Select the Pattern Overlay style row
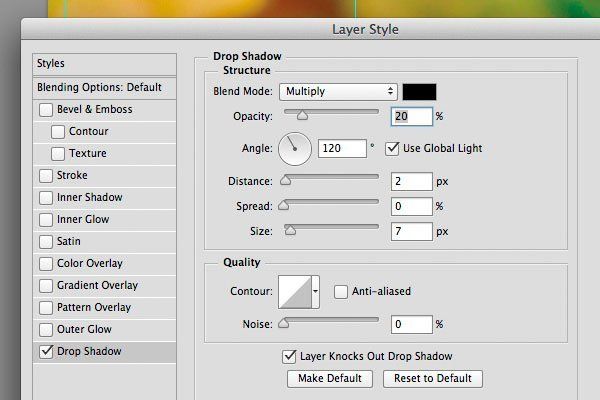Viewport: 600px width, 400px height. (x=104, y=308)
